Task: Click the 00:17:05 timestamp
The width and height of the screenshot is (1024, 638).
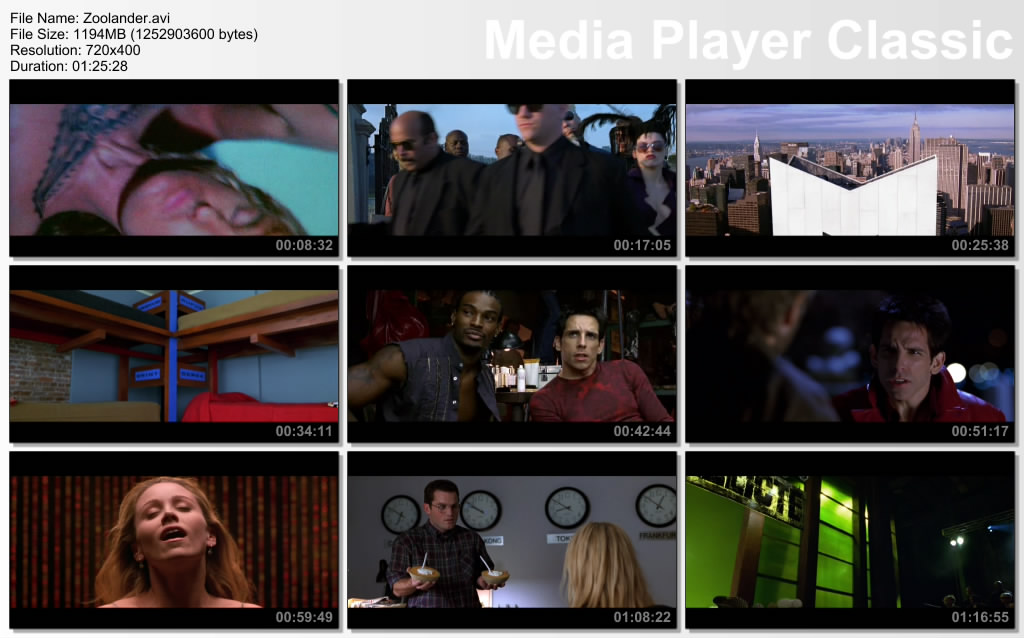Action: (x=642, y=245)
